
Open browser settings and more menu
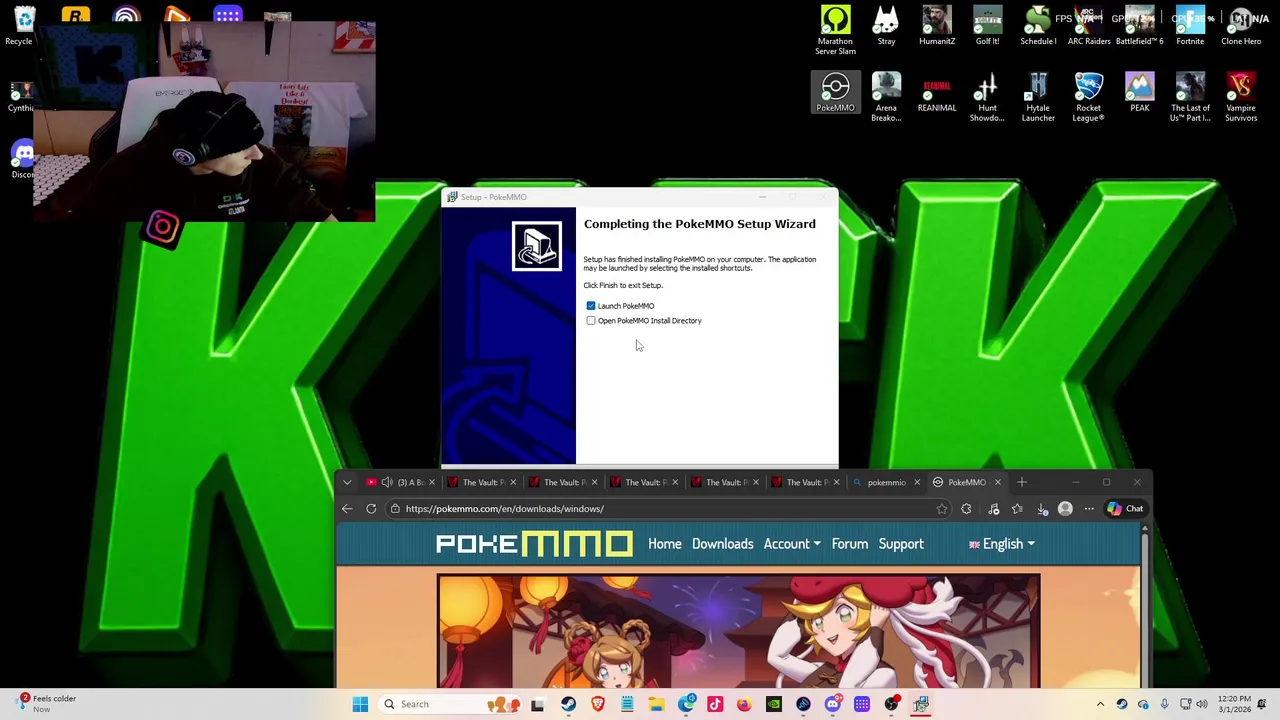pyautogui.click(x=1089, y=509)
